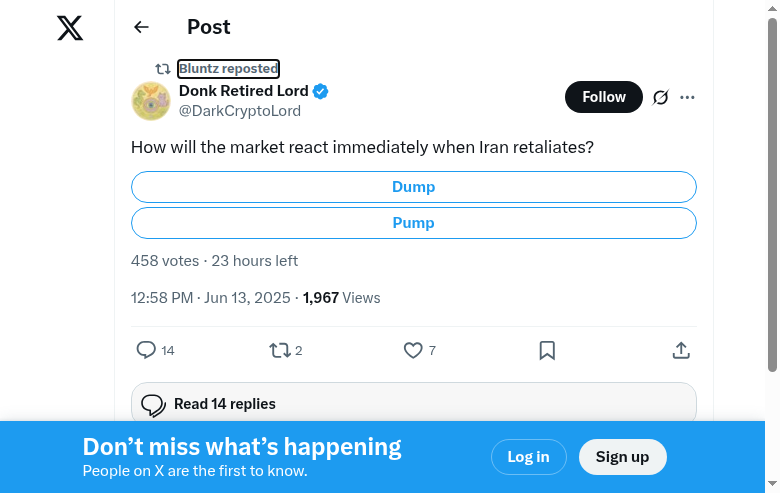The image size is (780, 493).
Task: Click the Sign up button
Action: [x=622, y=457]
